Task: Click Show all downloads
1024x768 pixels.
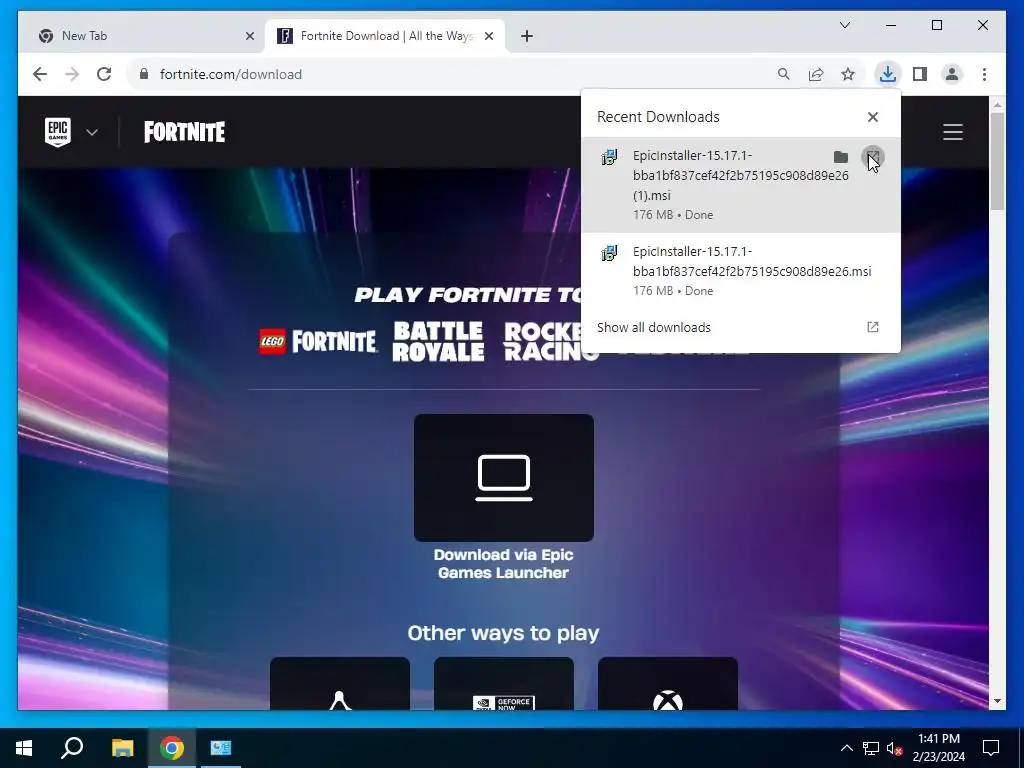Action: pos(654,327)
